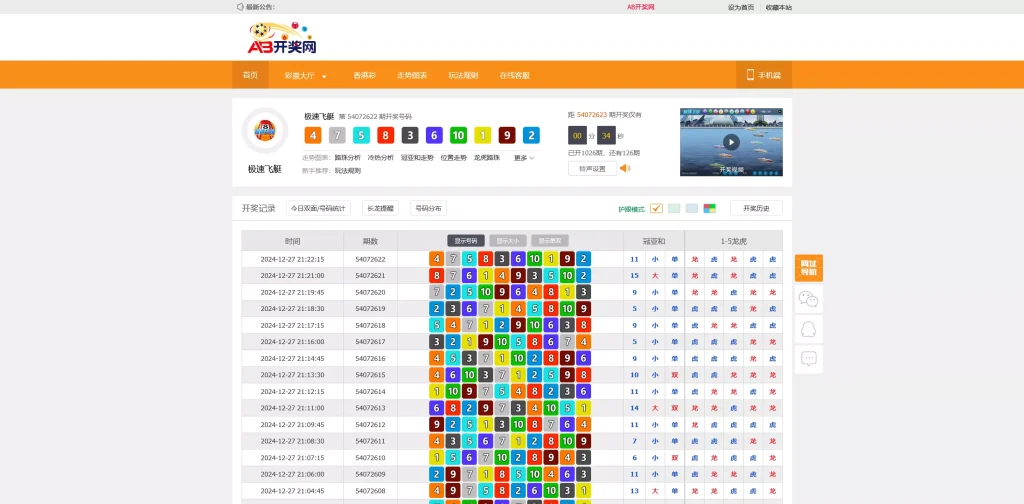1024x504 pixels.
Task: Go to 走势图表 in navigation bar
Action: [x=412, y=75]
